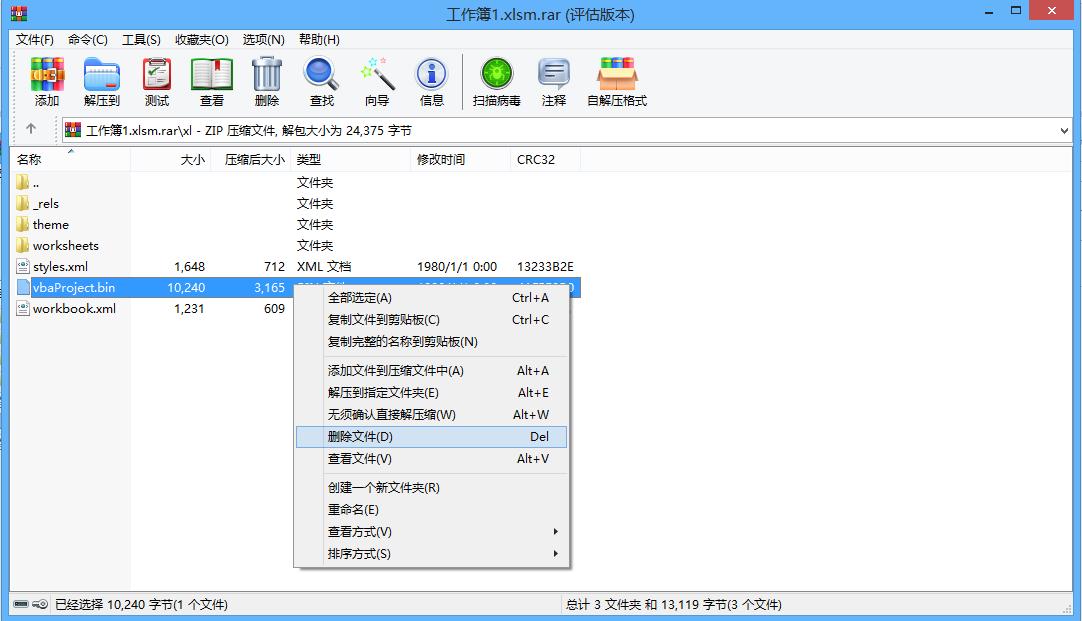1082x621 pixels.
Task: Select the 添加 (Add) toolbar icon
Action: click(x=47, y=80)
